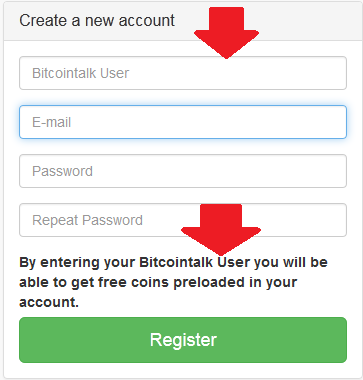Click the word 'account' in the heading

pyautogui.click(x=146, y=21)
